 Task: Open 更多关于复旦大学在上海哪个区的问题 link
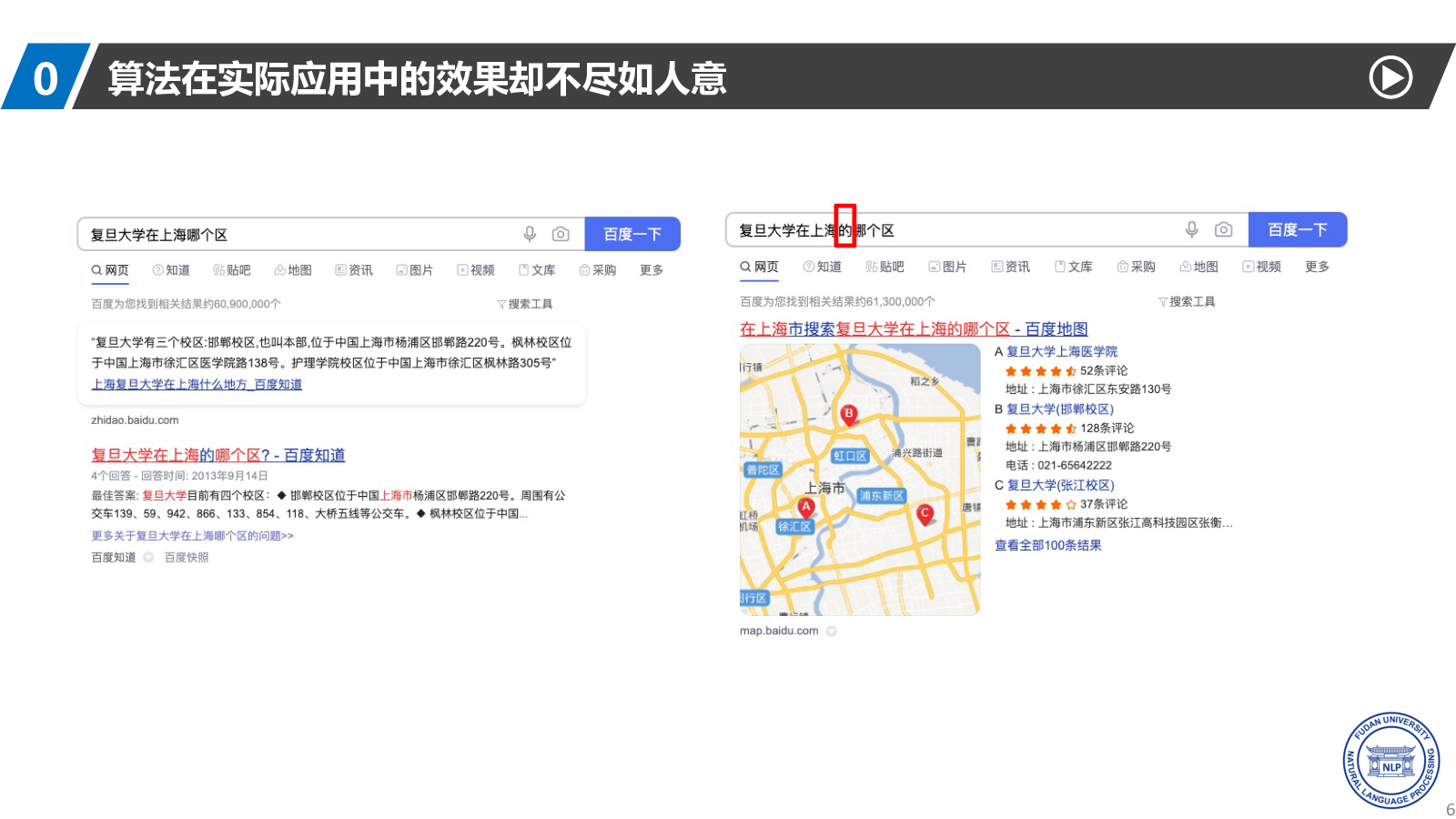[x=193, y=536]
